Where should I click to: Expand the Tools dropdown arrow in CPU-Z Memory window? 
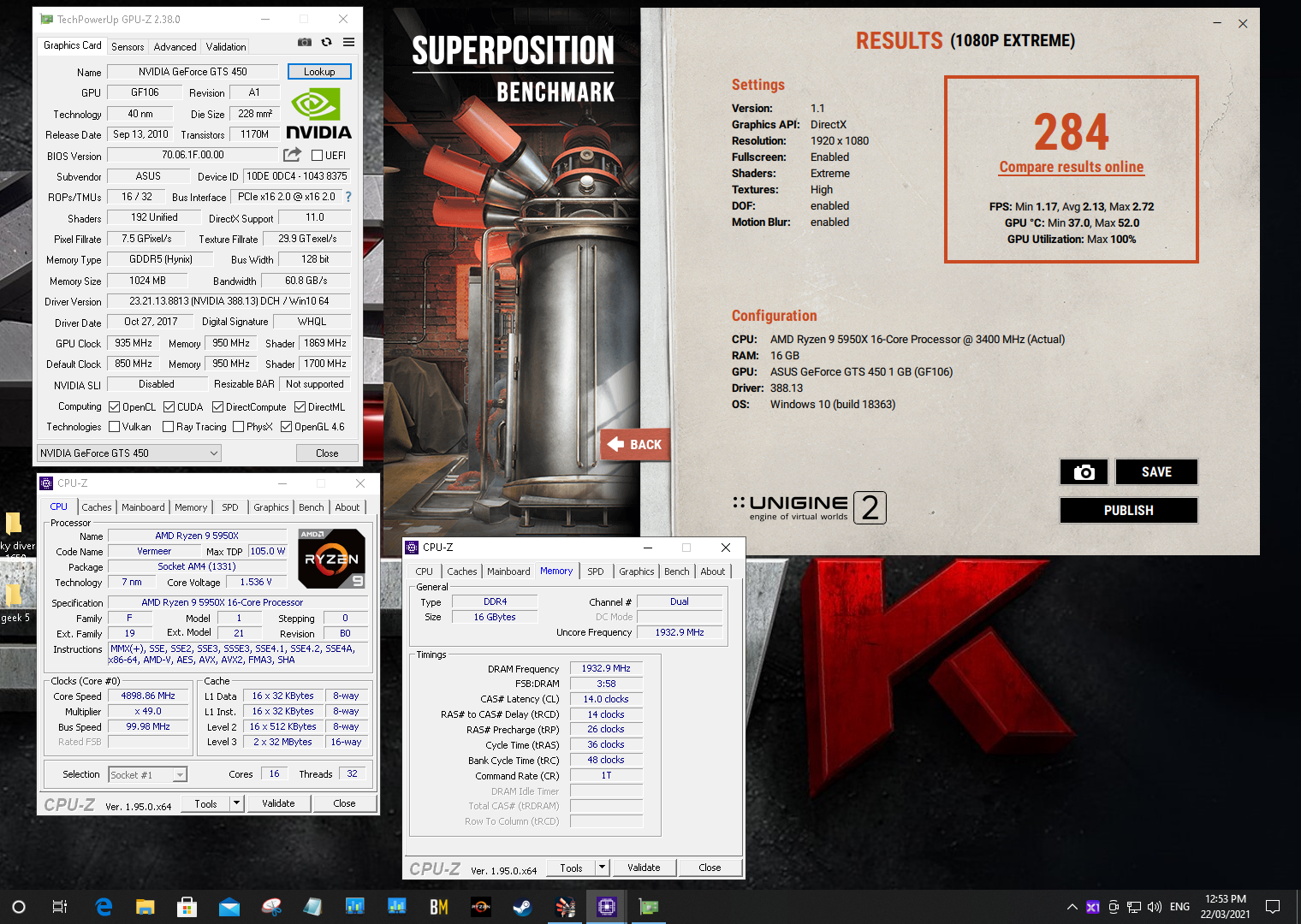(x=603, y=868)
